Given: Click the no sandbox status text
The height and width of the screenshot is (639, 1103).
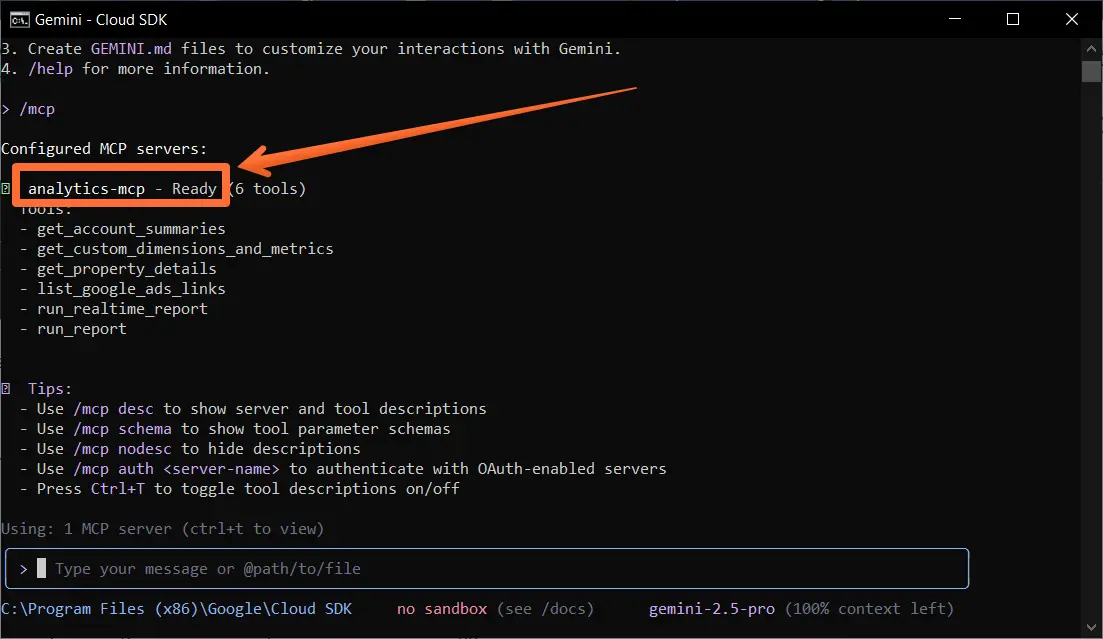Looking at the screenshot, I should point(441,608).
